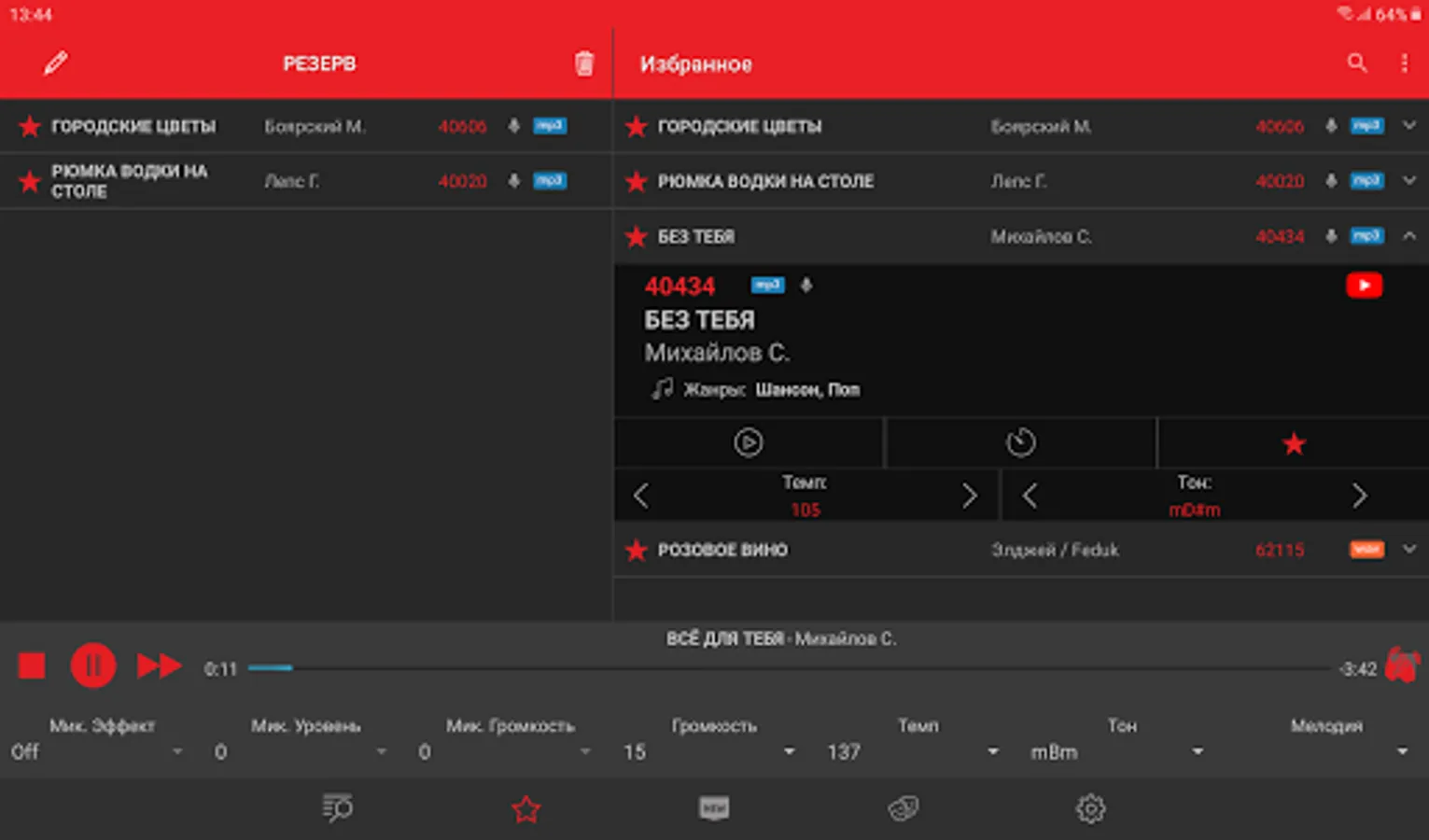This screenshot has height=840, width=1429.
Task: Click the music note icon beside Жанры
Action: [662, 389]
